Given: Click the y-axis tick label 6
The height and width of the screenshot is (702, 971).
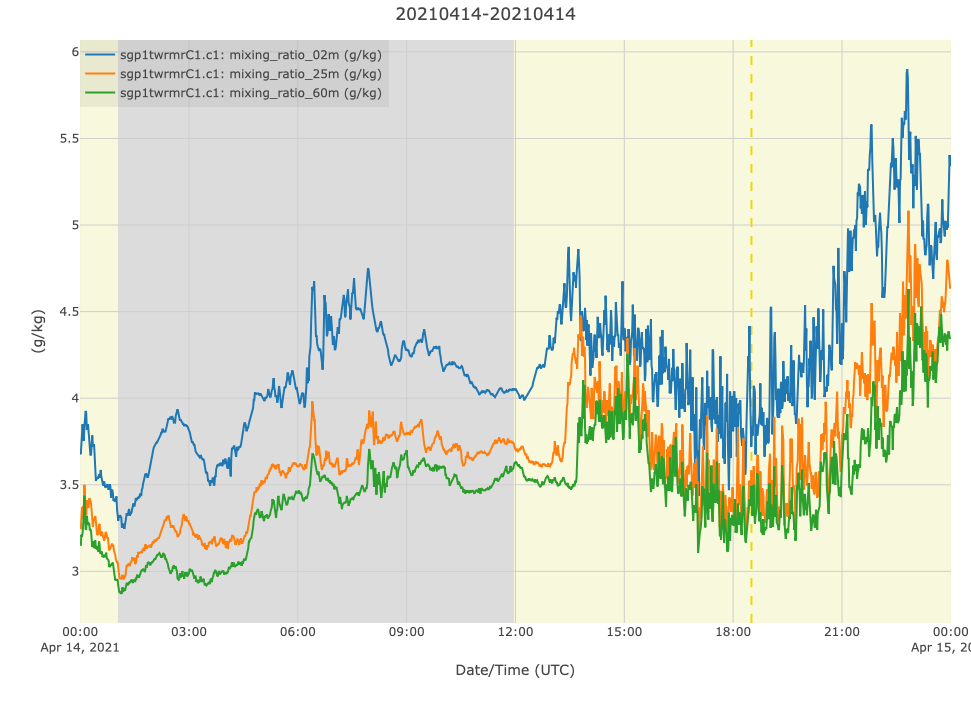Looking at the screenshot, I should tap(75, 52).
